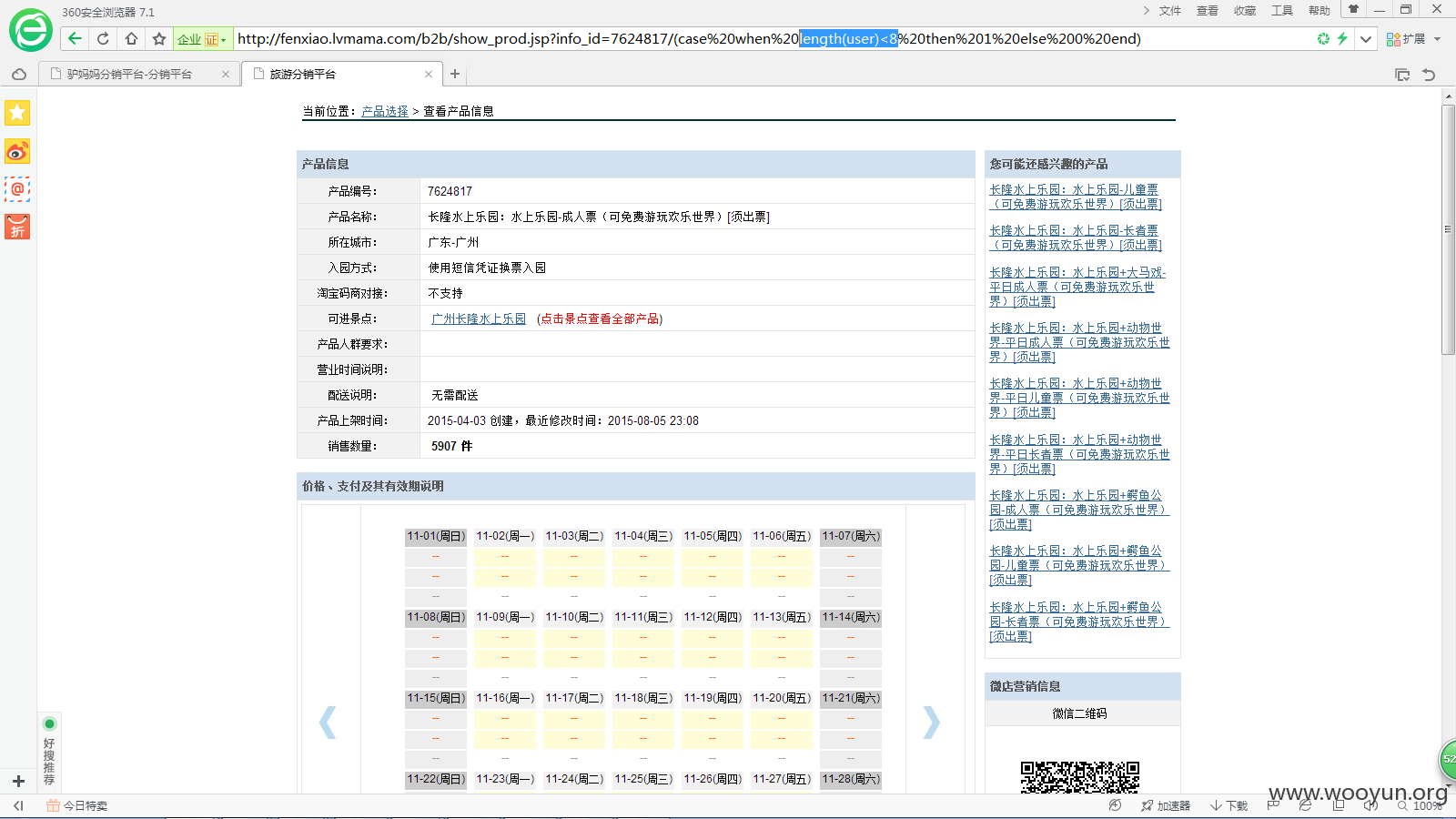Viewport: 1456px width, 819px height.
Task: Bookmark page with the star icon in toolbar
Action: pos(159,38)
